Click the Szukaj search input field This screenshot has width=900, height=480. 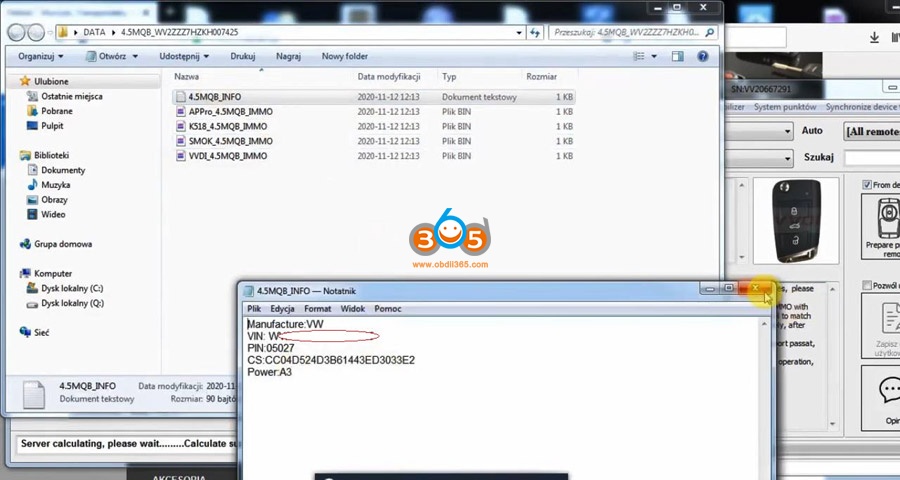tap(872, 157)
